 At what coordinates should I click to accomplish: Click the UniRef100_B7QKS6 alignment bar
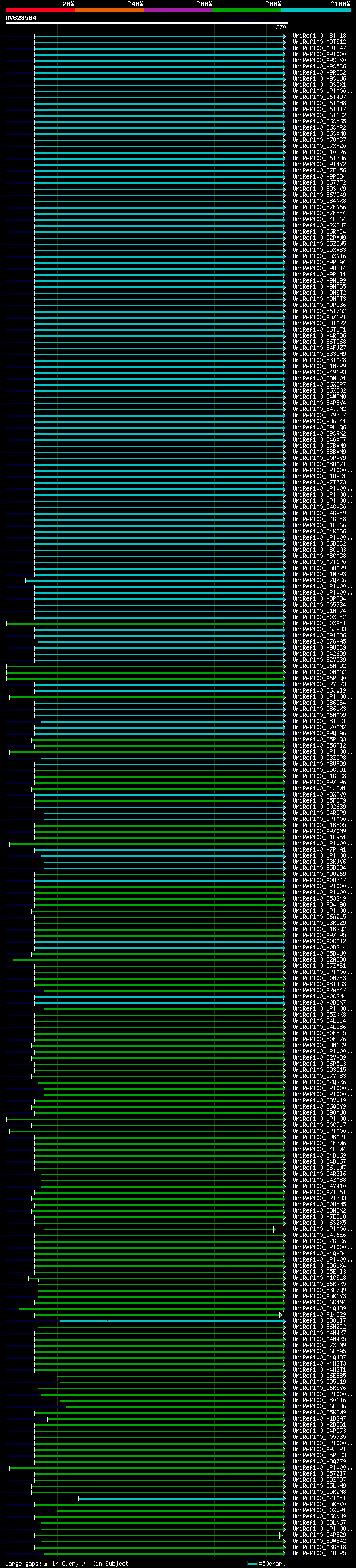155,581
